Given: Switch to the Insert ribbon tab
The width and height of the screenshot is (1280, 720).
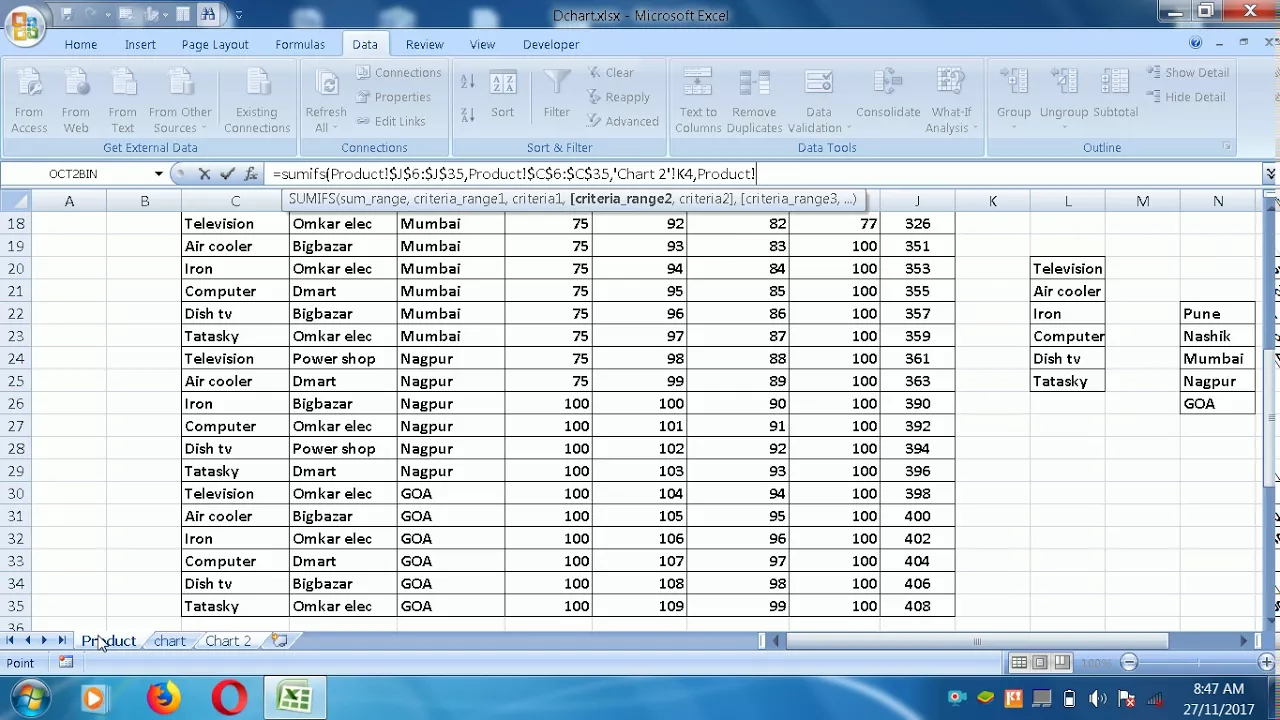Looking at the screenshot, I should click(x=140, y=44).
